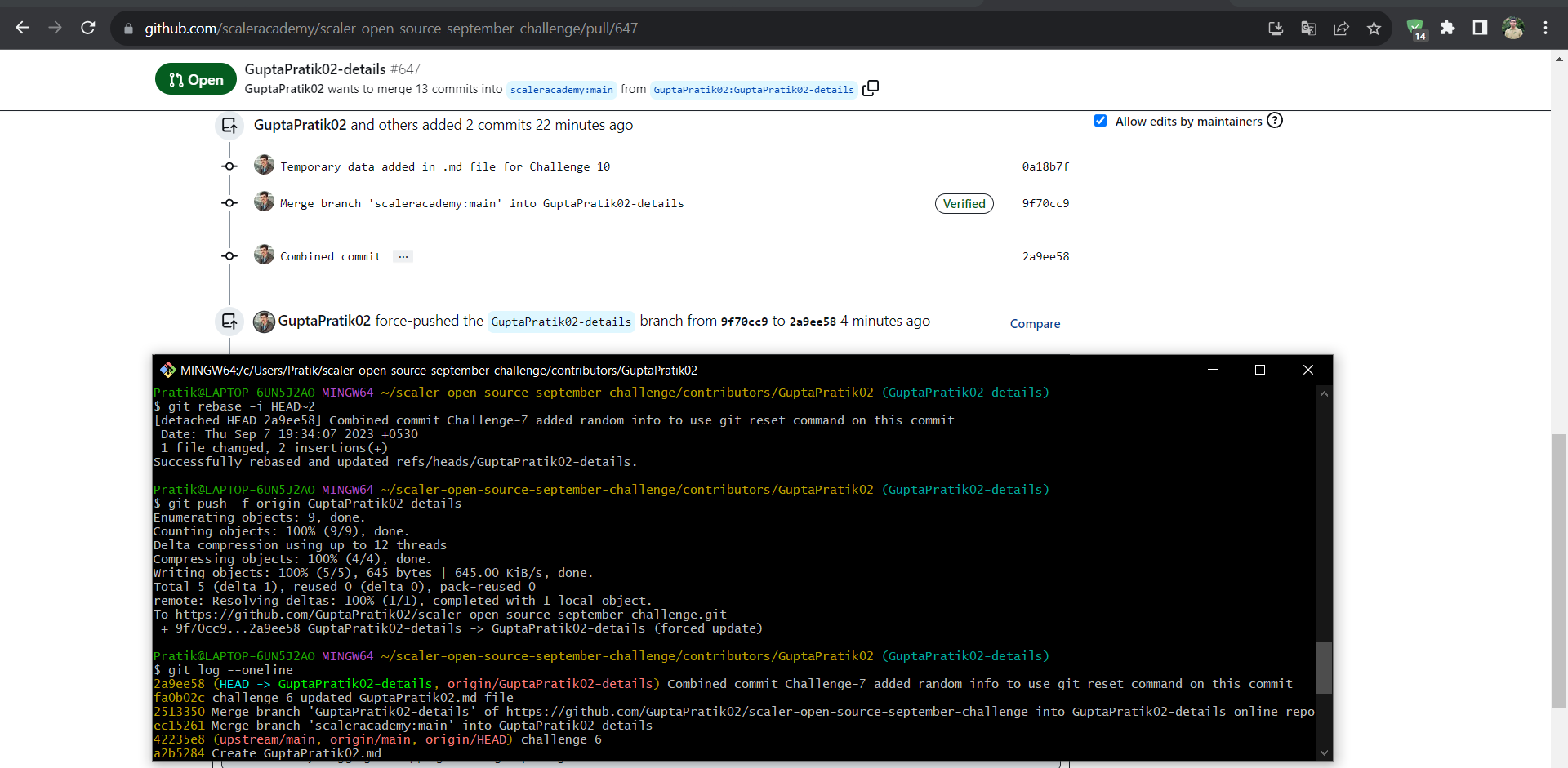This screenshot has width=1568, height=768.
Task: Open Chrome's three-dot menu
Action: tap(1546, 28)
